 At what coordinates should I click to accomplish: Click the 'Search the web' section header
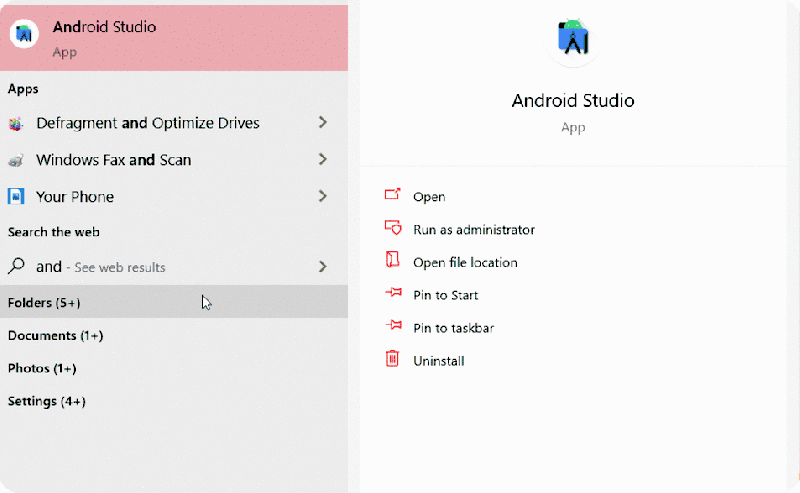coord(54,232)
